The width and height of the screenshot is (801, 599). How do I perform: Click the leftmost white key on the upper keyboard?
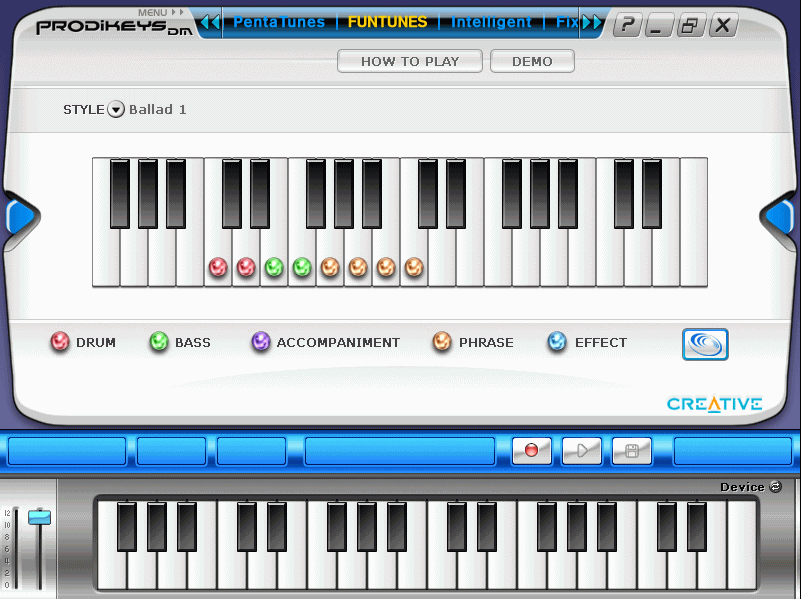point(106,258)
